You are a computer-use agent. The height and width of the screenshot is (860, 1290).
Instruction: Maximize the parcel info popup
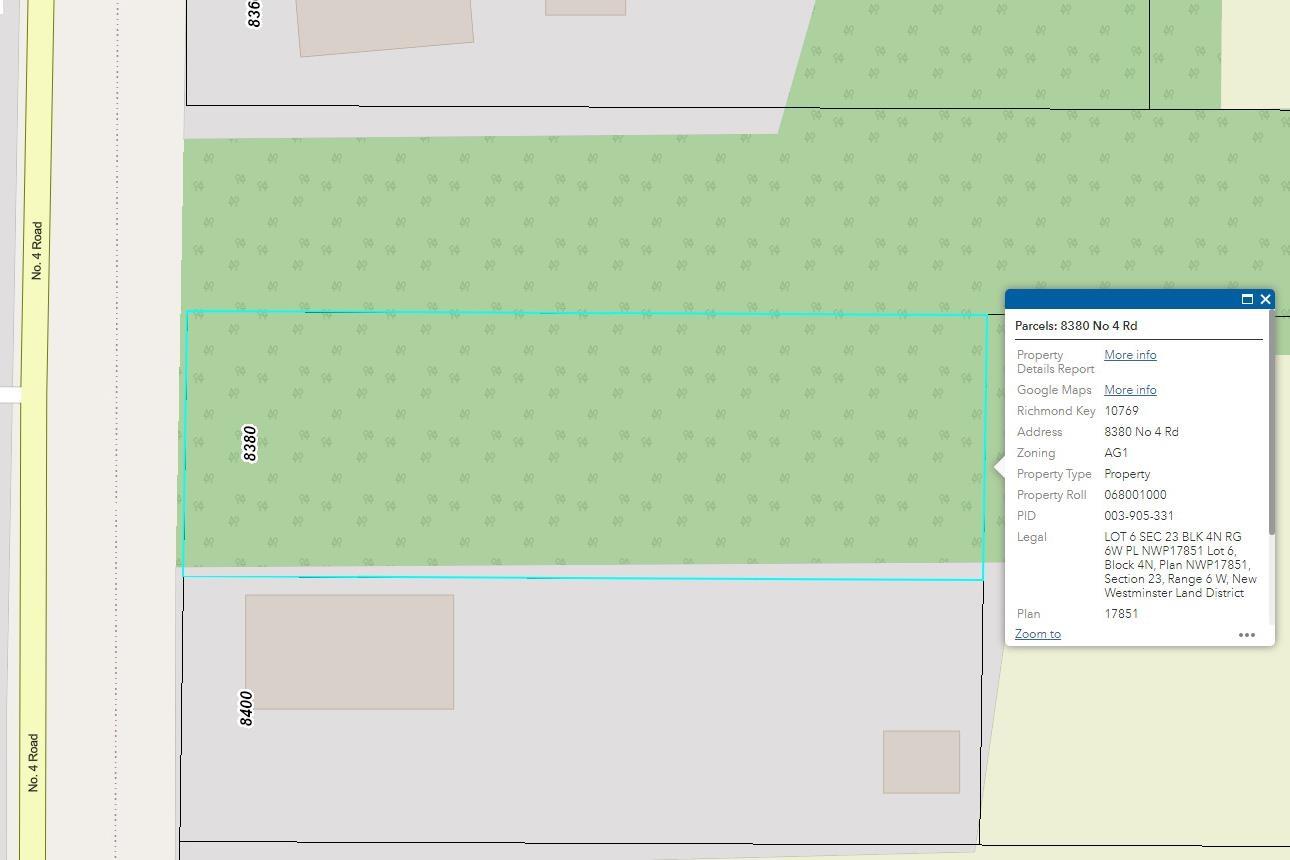[1247, 299]
